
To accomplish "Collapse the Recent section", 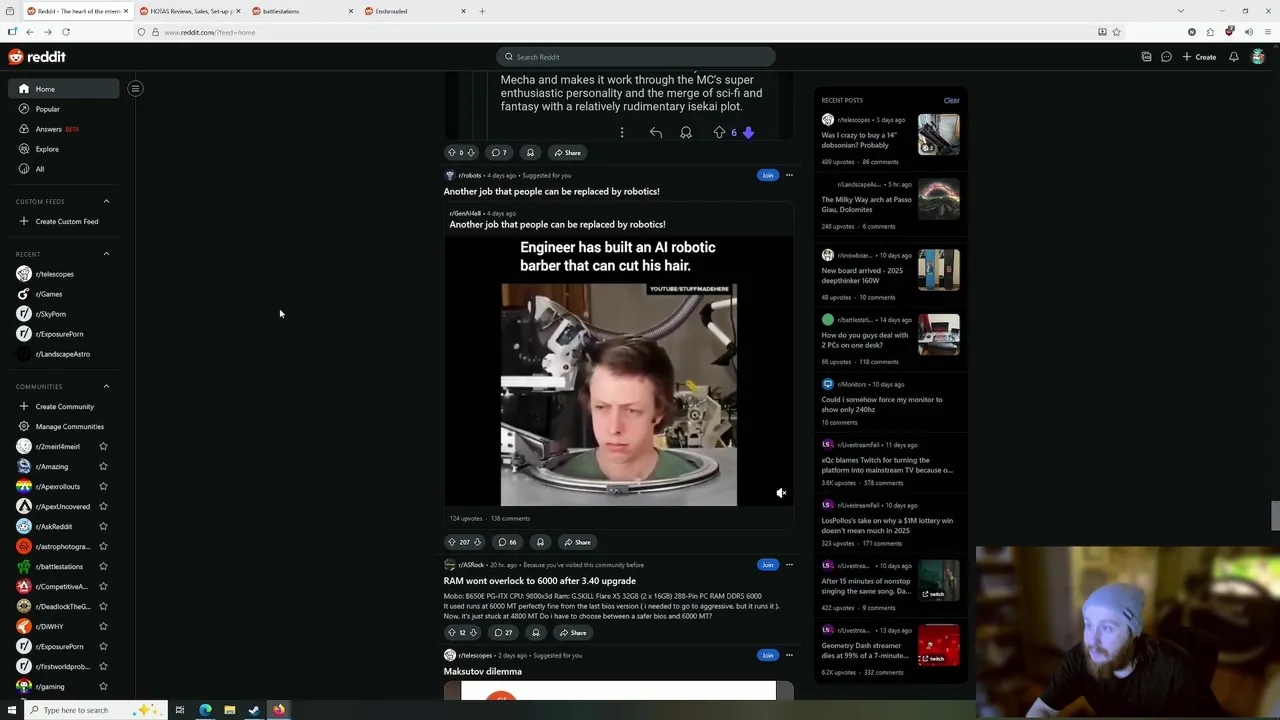I will [x=107, y=254].
